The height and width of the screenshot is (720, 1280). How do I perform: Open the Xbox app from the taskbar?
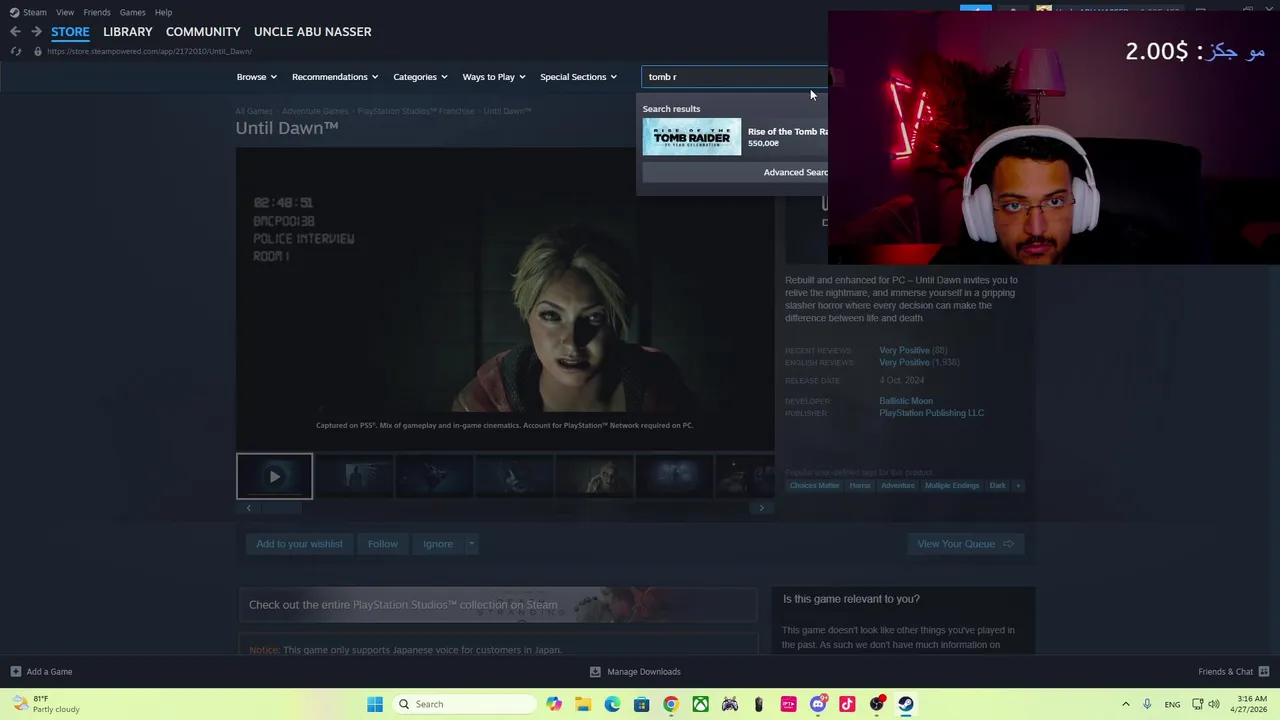(700, 704)
